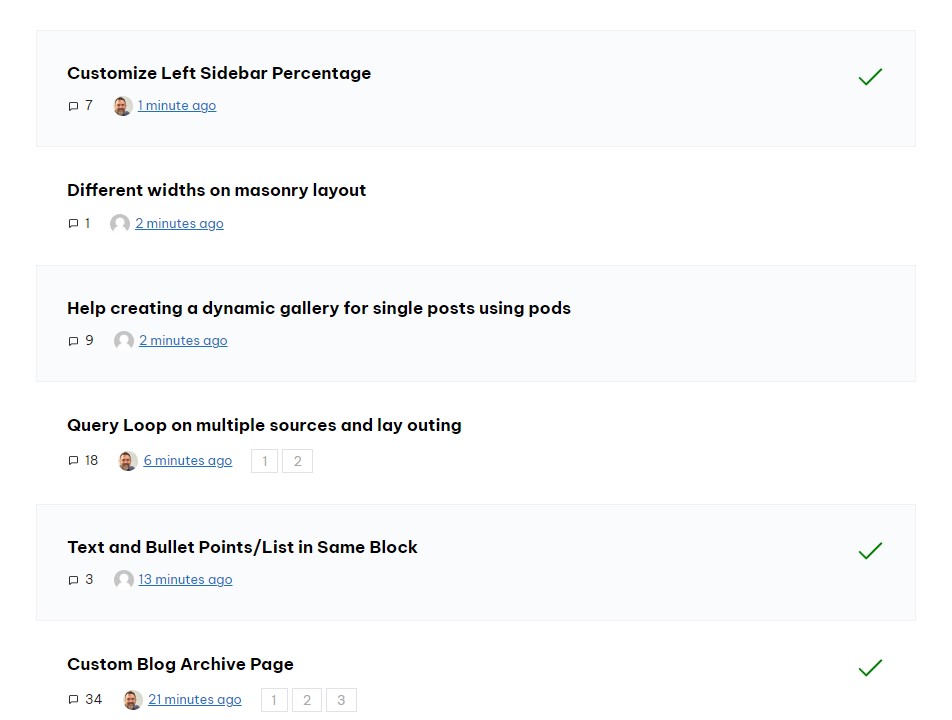Image resolution: width=952 pixels, height=720 pixels.
Task: Click the avatar next to 6 minutes ago
Action: [128, 461]
